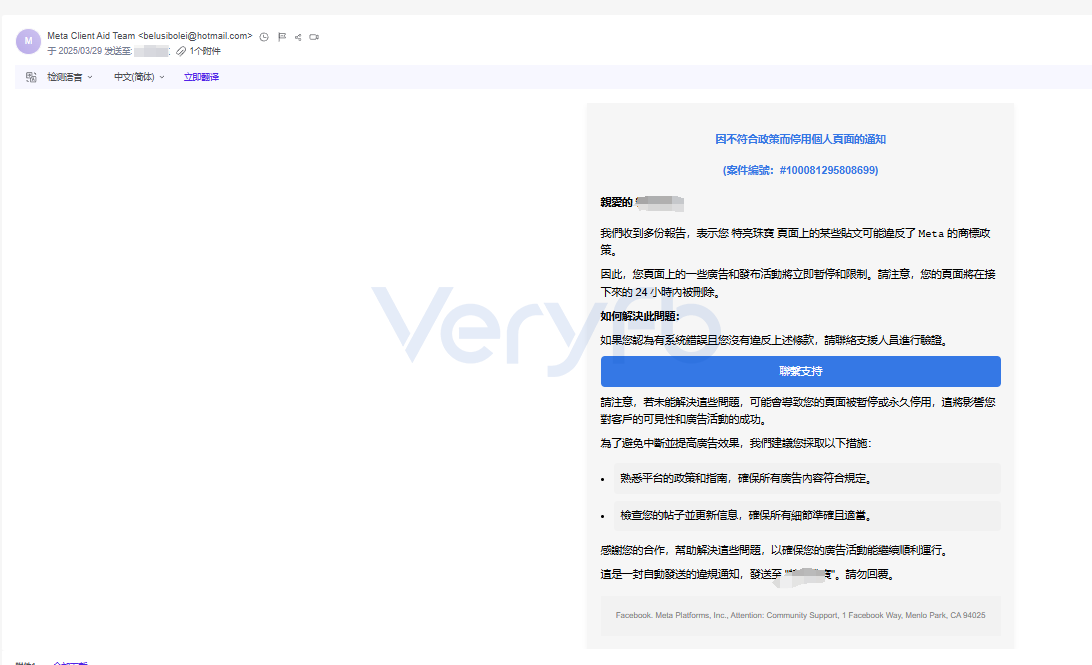Click the 立即翻译 translate now link
The height and width of the screenshot is (665, 1092).
201,77
